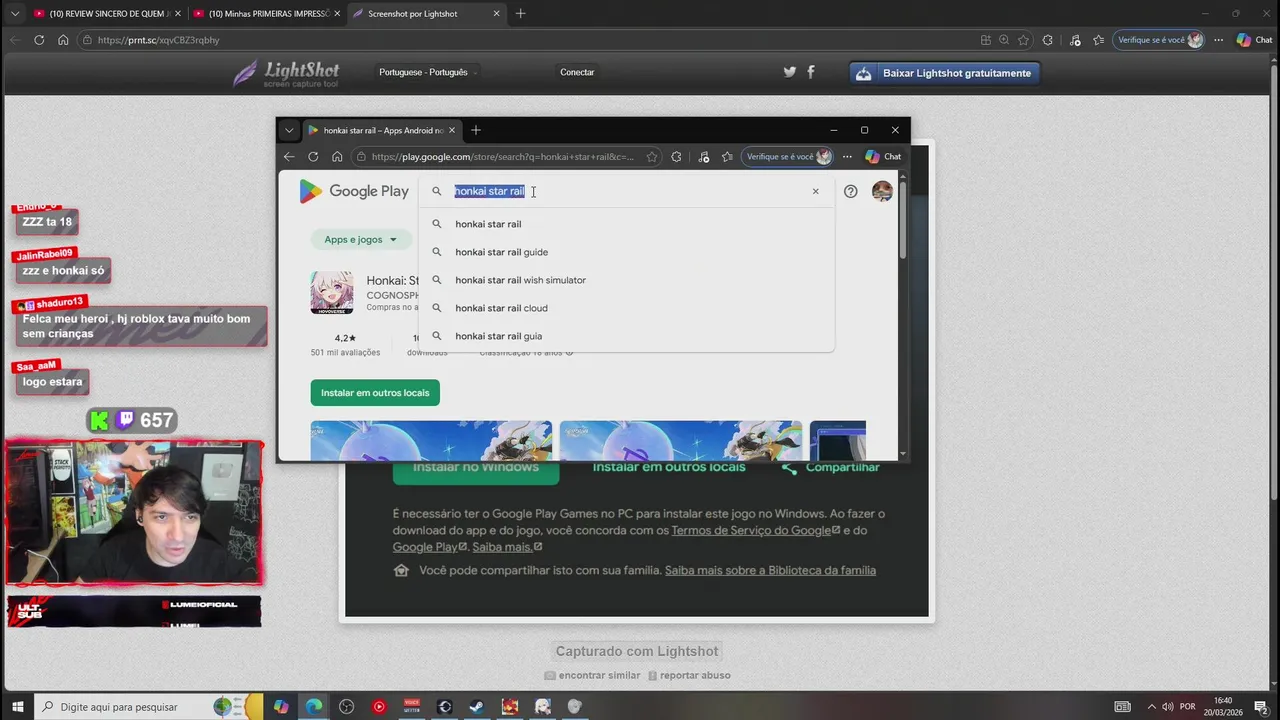Screen dimensions: 1280x720
Task: Click the Honkai: Star Rail app icon
Action: pyautogui.click(x=331, y=293)
